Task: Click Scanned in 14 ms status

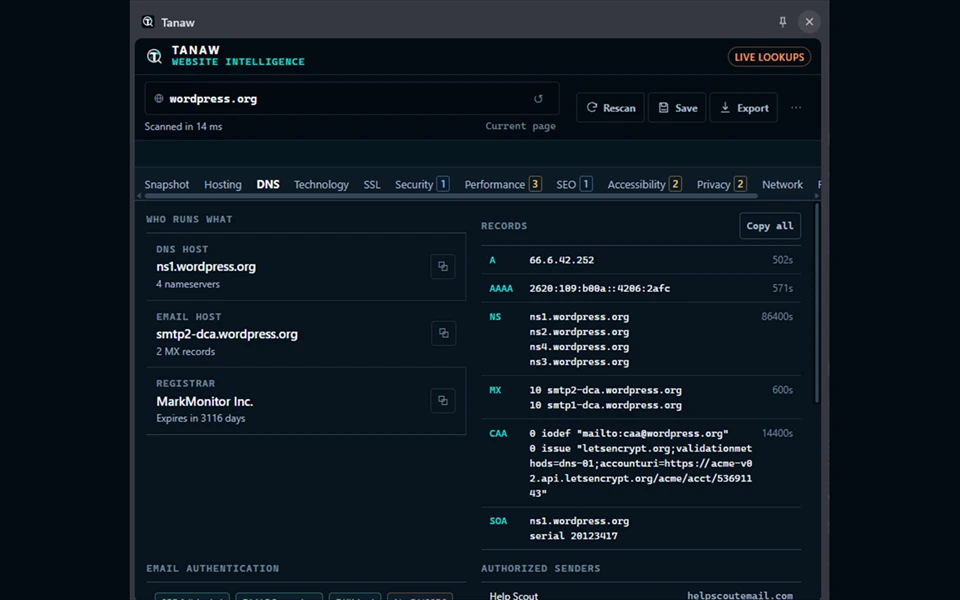Action: coord(183,127)
